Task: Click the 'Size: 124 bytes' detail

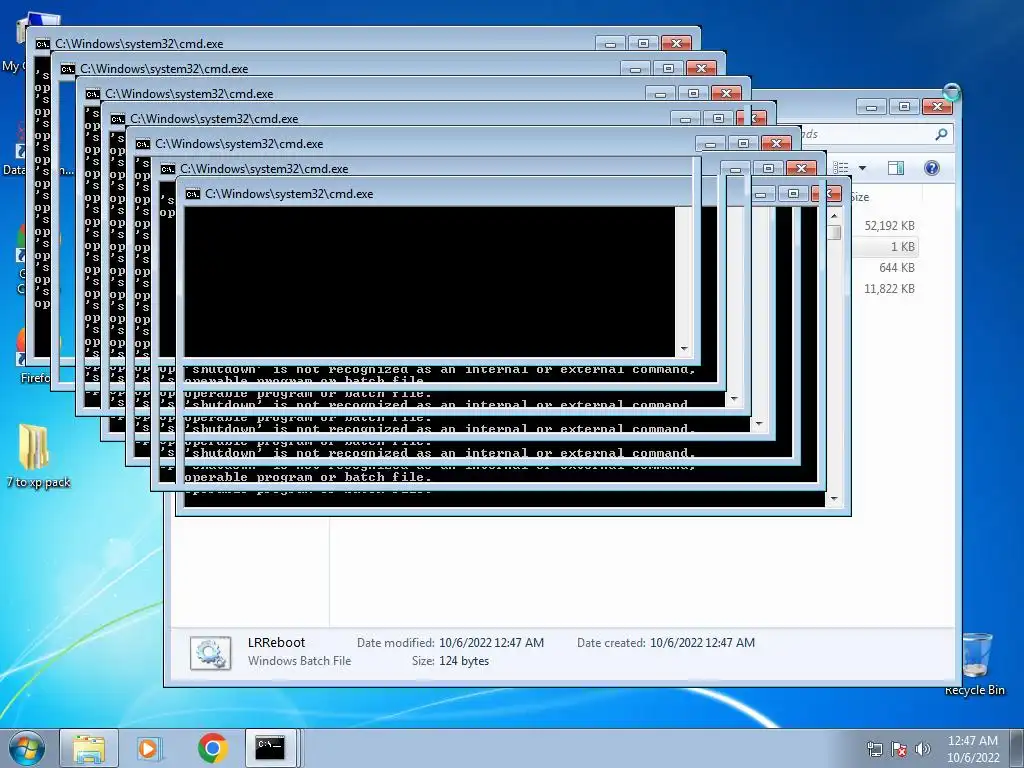Action: pos(450,661)
